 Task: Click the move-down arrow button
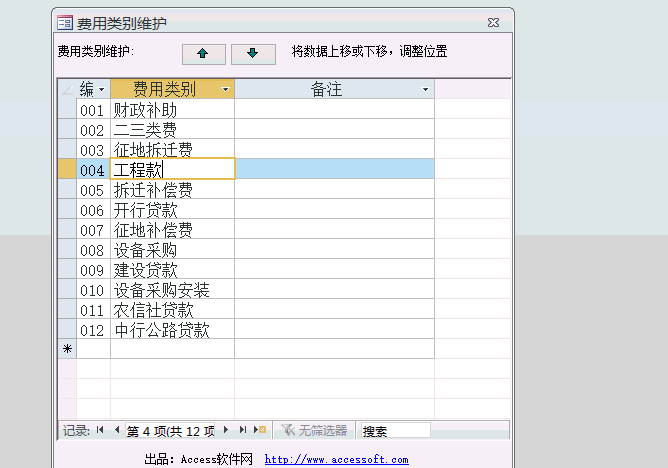[x=253, y=54]
